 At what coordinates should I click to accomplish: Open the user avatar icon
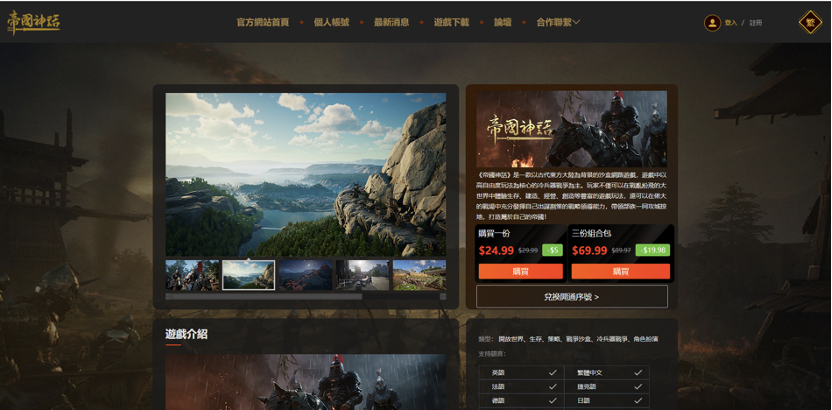(712, 23)
